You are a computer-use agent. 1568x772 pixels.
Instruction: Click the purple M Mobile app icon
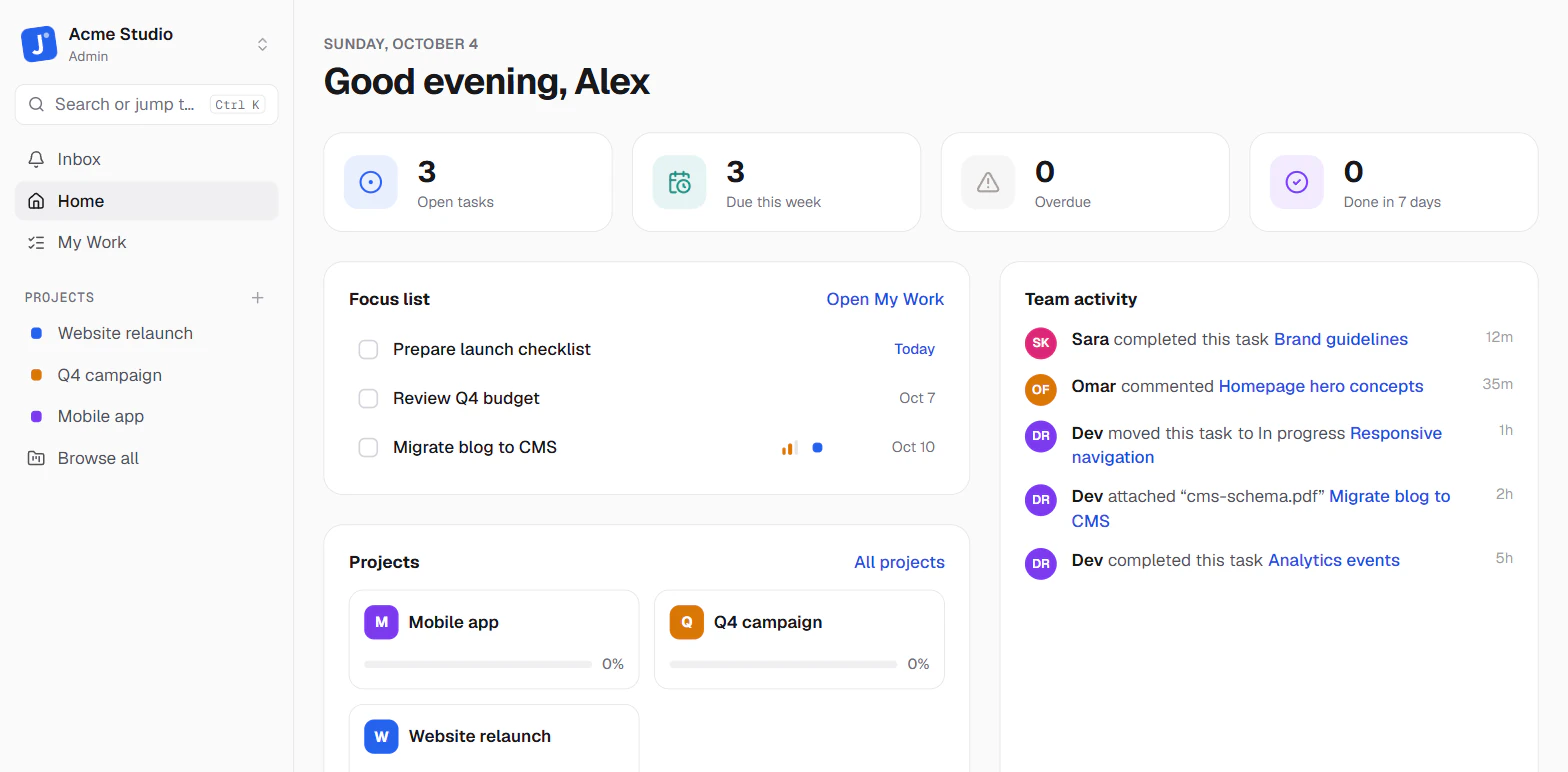click(x=381, y=622)
